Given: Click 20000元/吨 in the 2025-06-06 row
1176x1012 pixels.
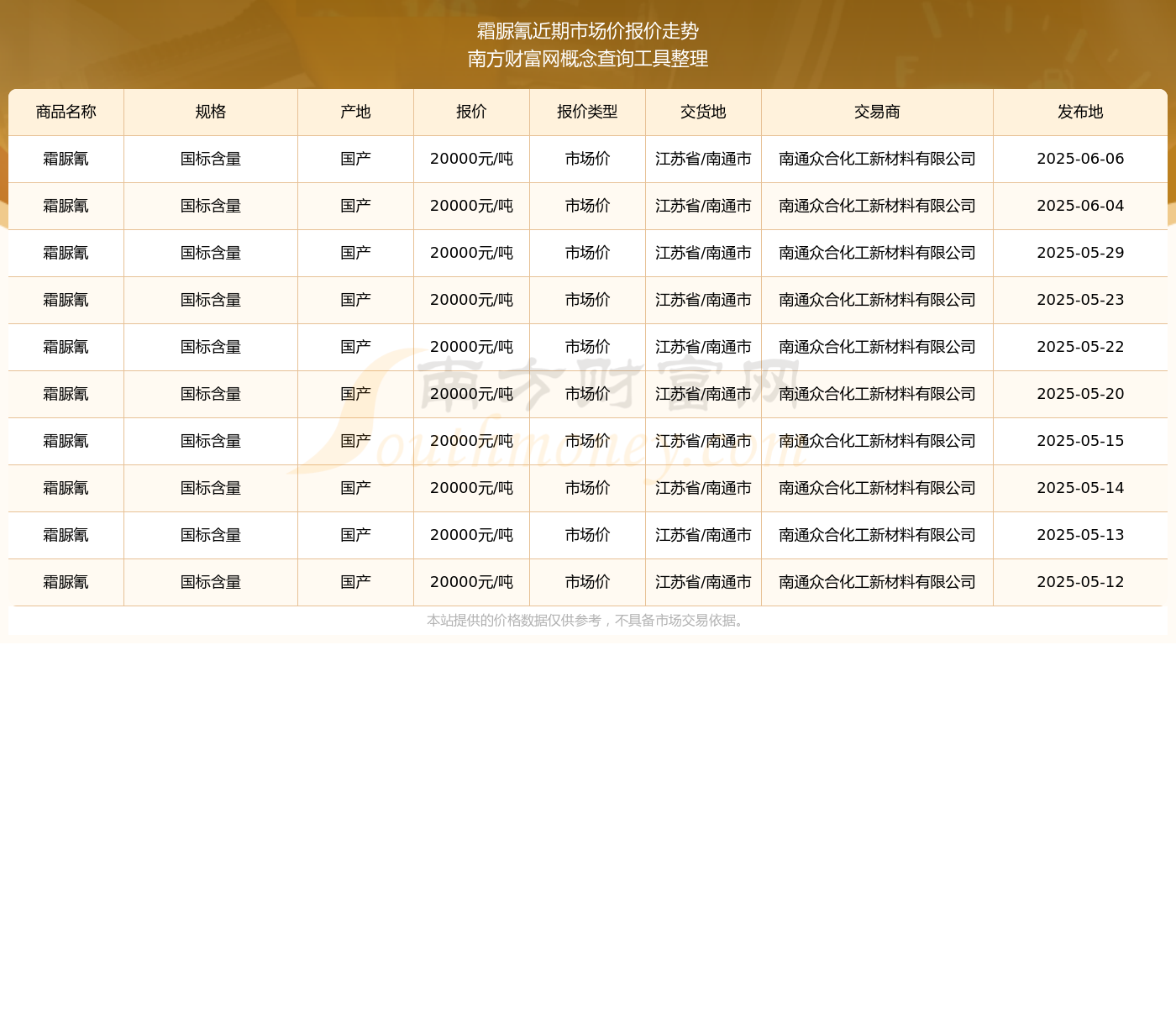Looking at the screenshot, I should [x=472, y=159].
